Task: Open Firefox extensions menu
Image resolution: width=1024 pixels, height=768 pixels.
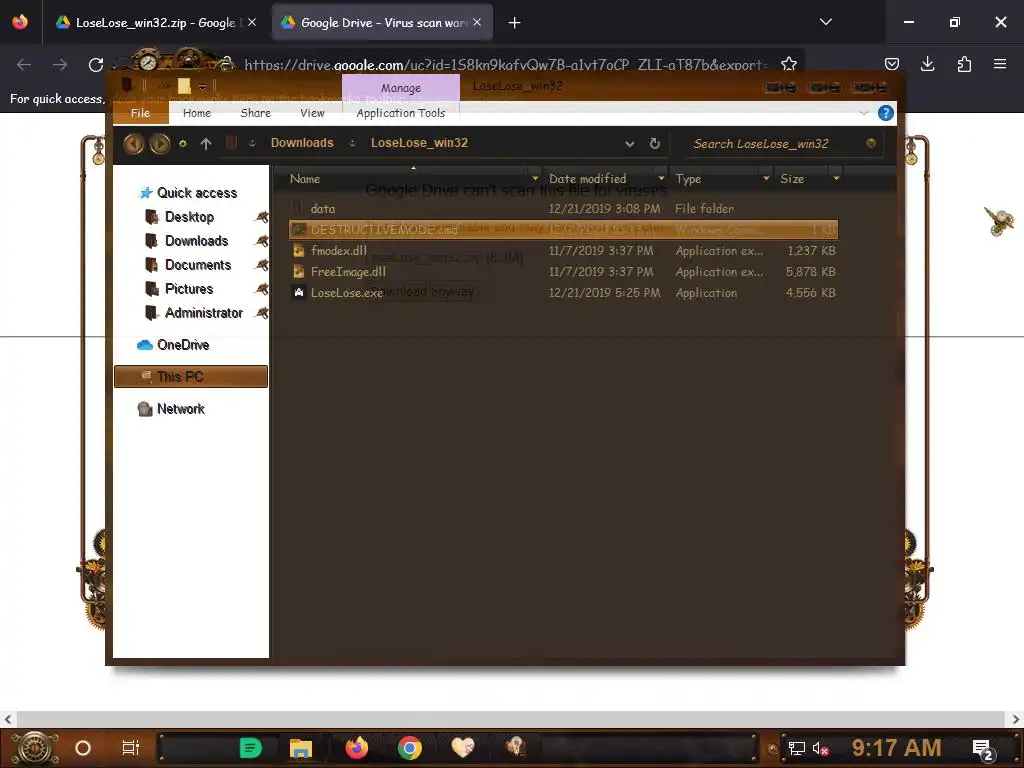Action: point(964,64)
